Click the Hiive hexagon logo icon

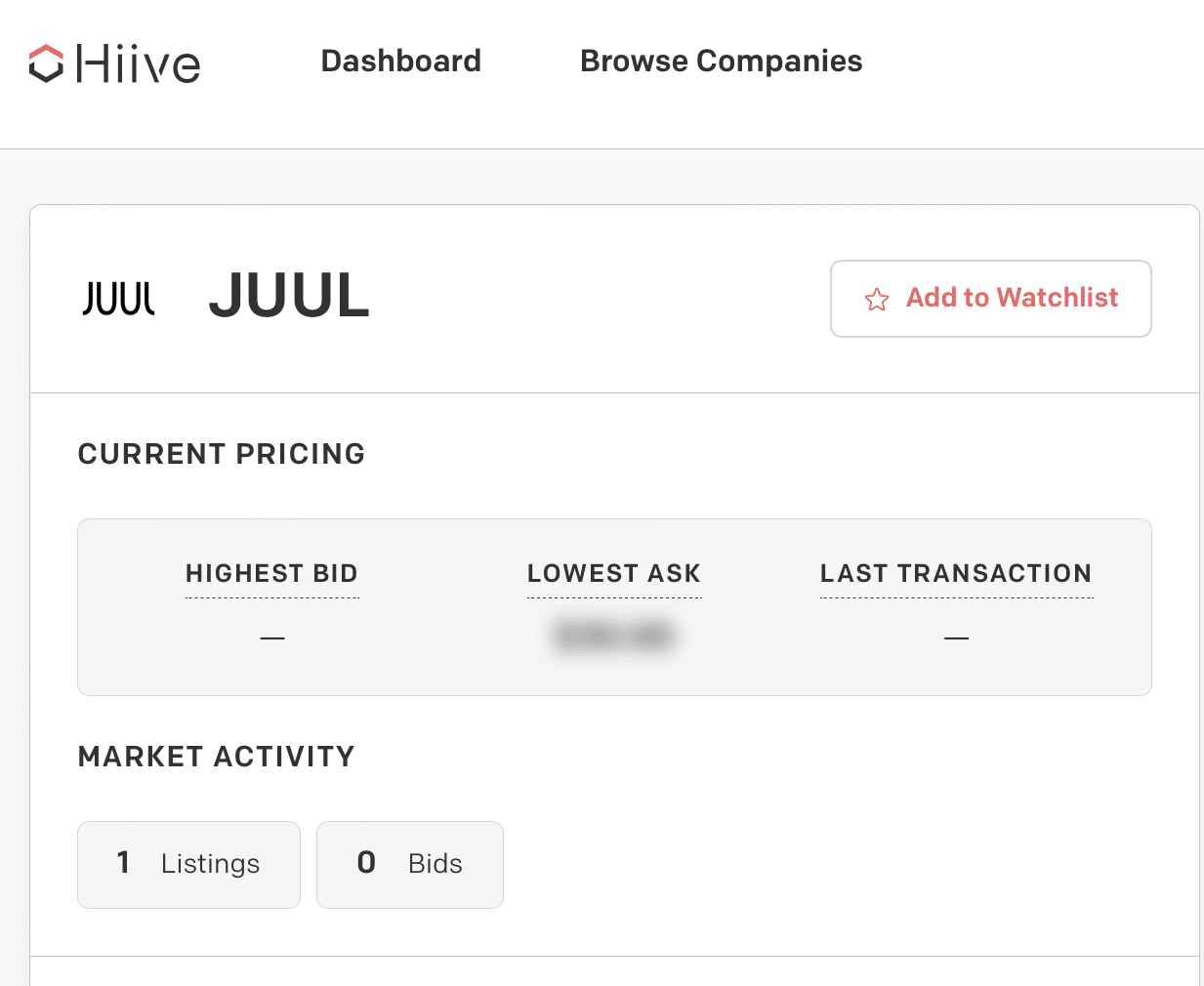(x=46, y=63)
